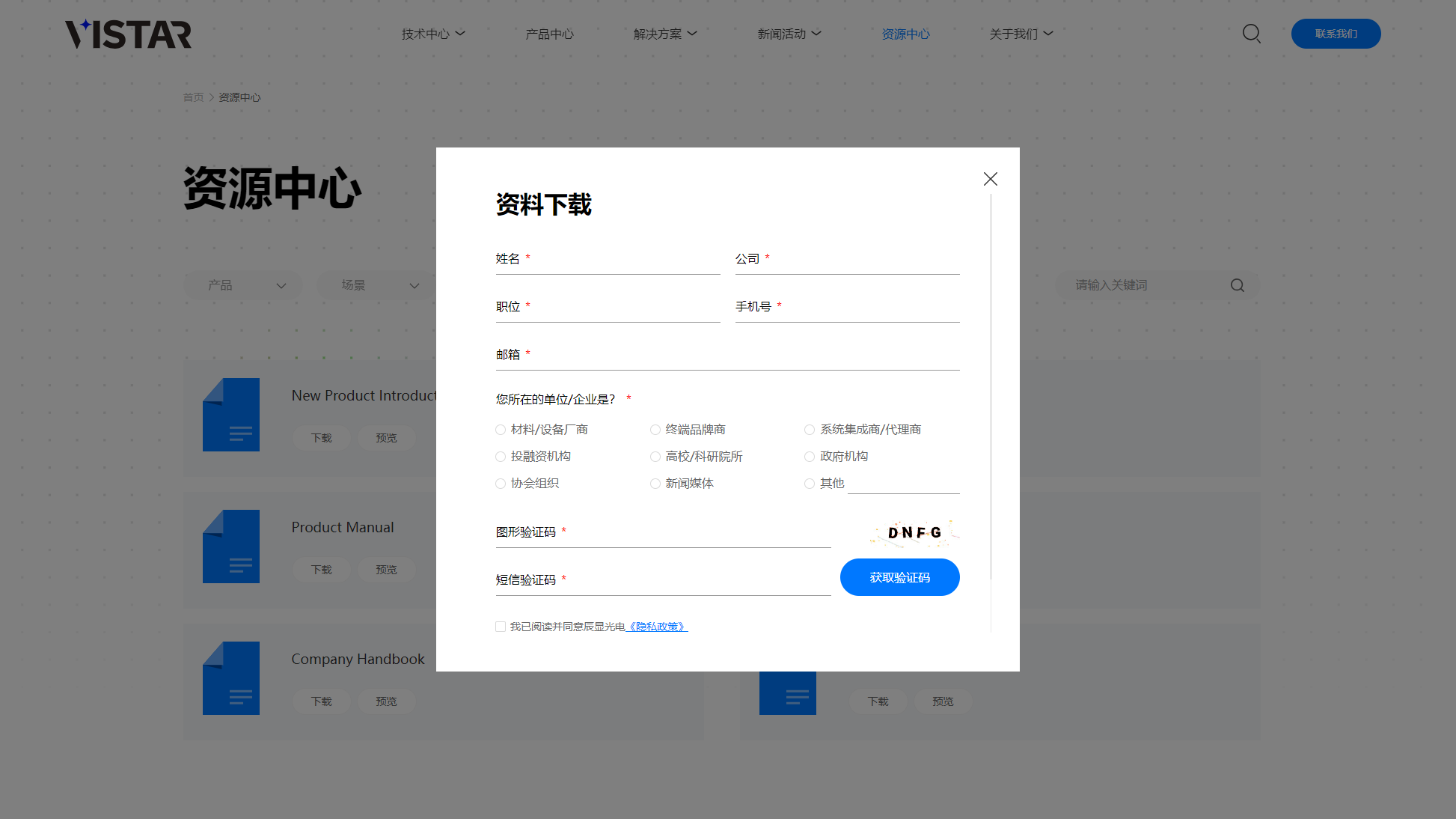Click the 获取验证码 button

(x=899, y=577)
